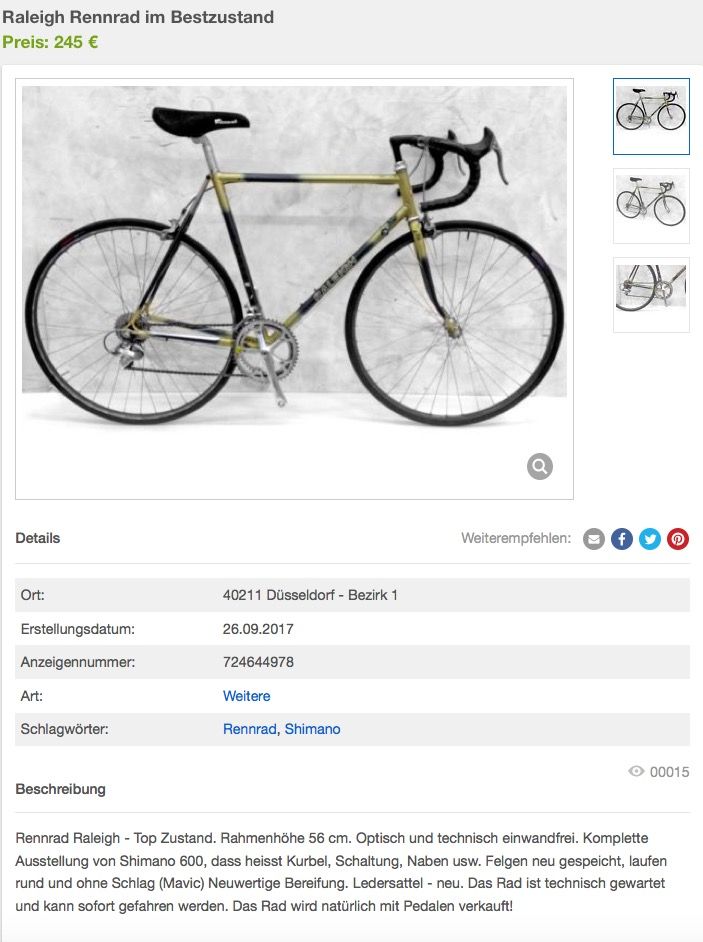Share the listing via email icon
This screenshot has width=703, height=942.
pyautogui.click(x=594, y=539)
